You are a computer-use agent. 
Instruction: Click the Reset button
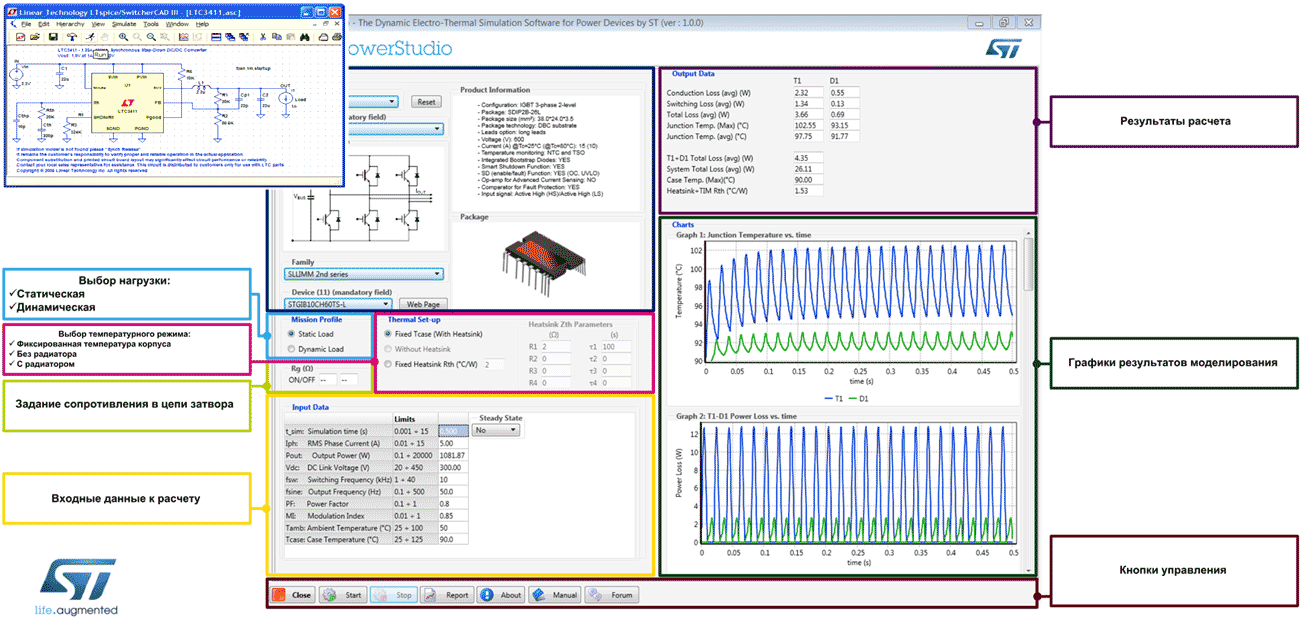(x=426, y=101)
